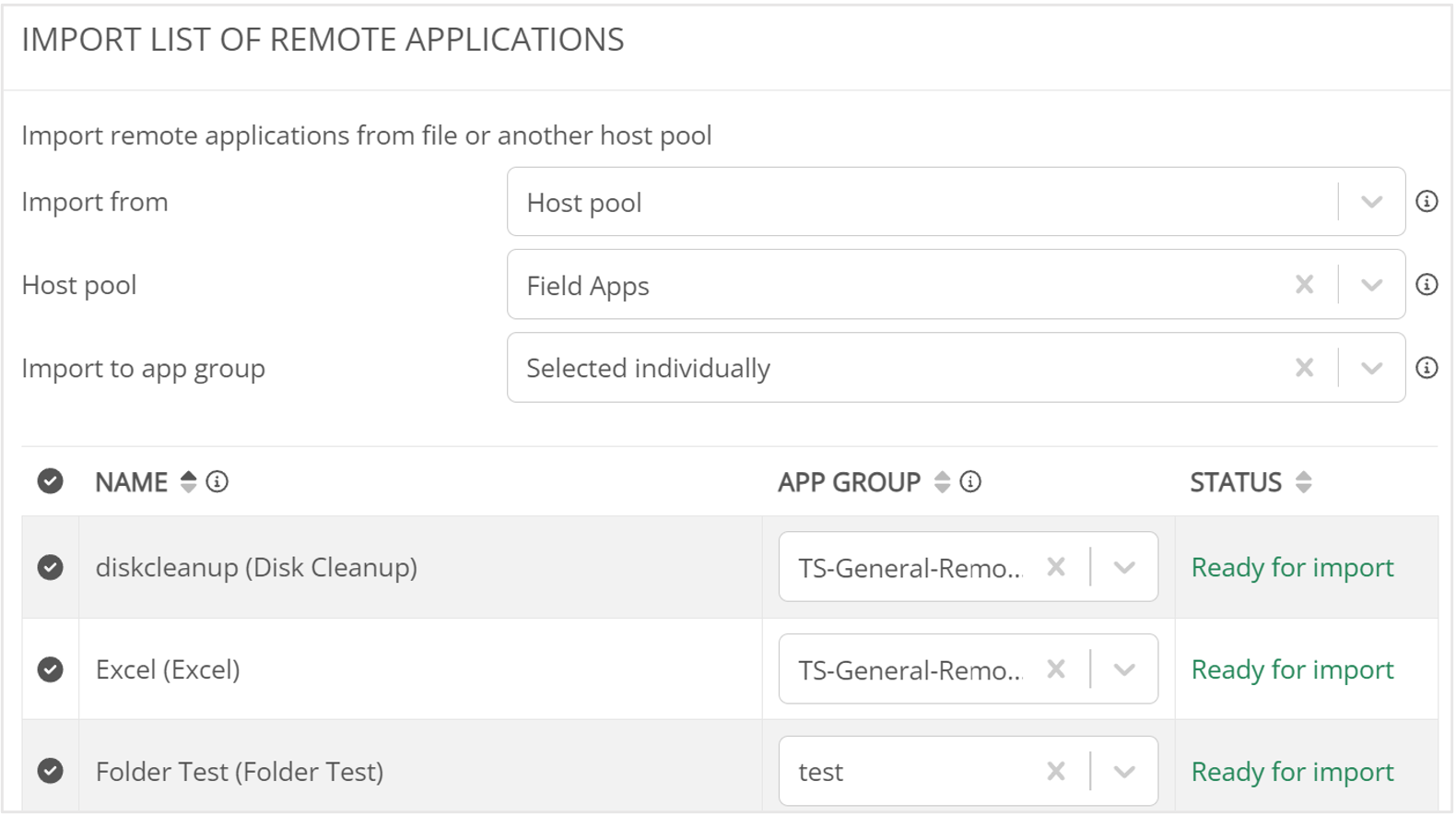Clear the Selected individually app group value
Viewport: 1456px width, 816px height.
1304,368
